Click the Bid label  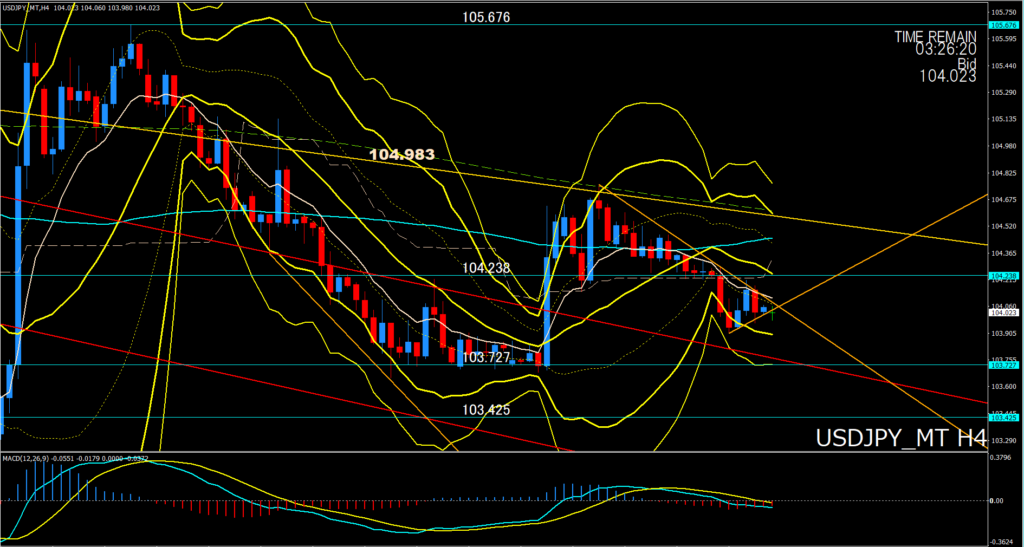pyautogui.click(x=967, y=63)
